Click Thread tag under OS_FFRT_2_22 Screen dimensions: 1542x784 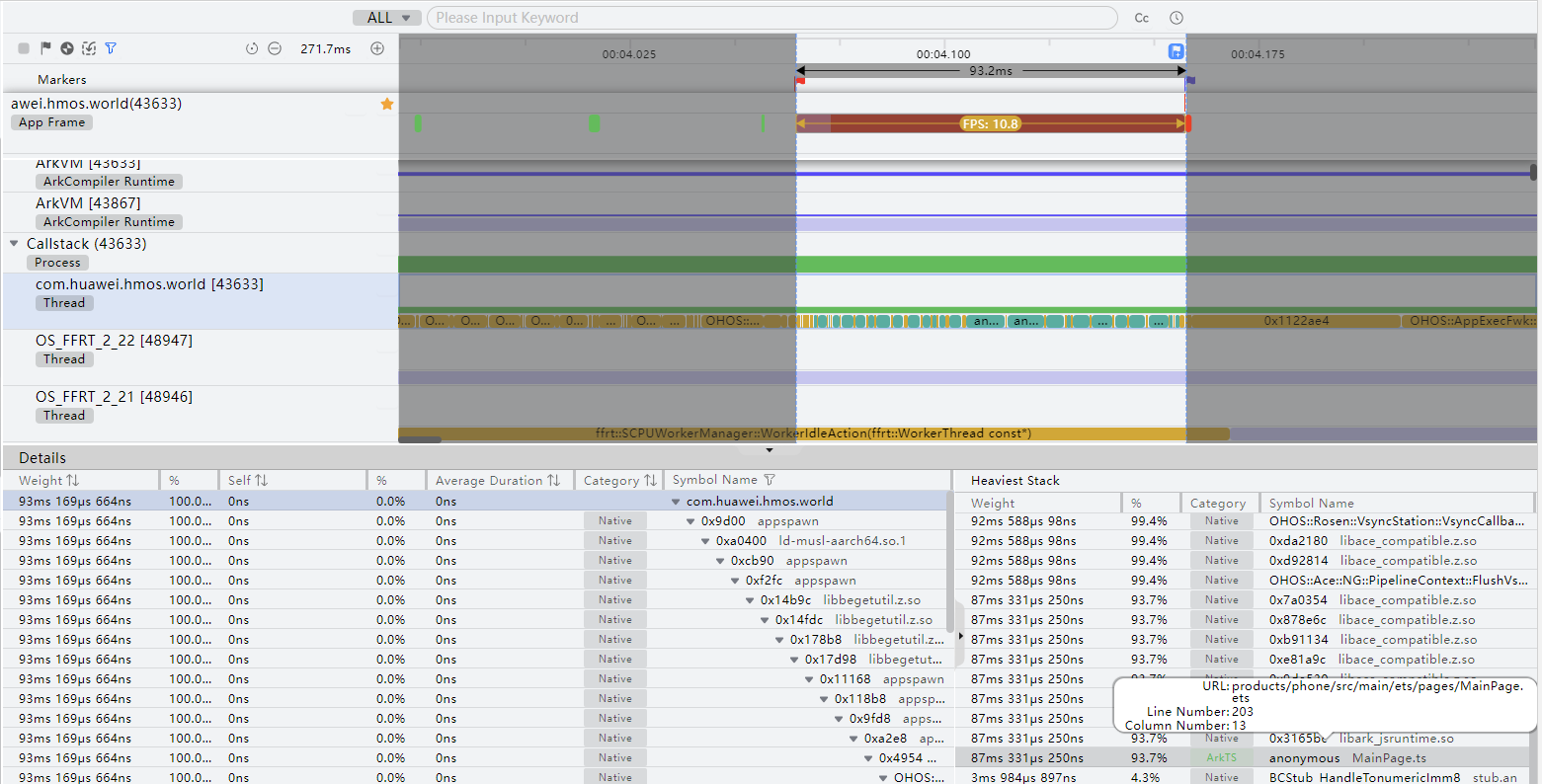pyautogui.click(x=64, y=359)
